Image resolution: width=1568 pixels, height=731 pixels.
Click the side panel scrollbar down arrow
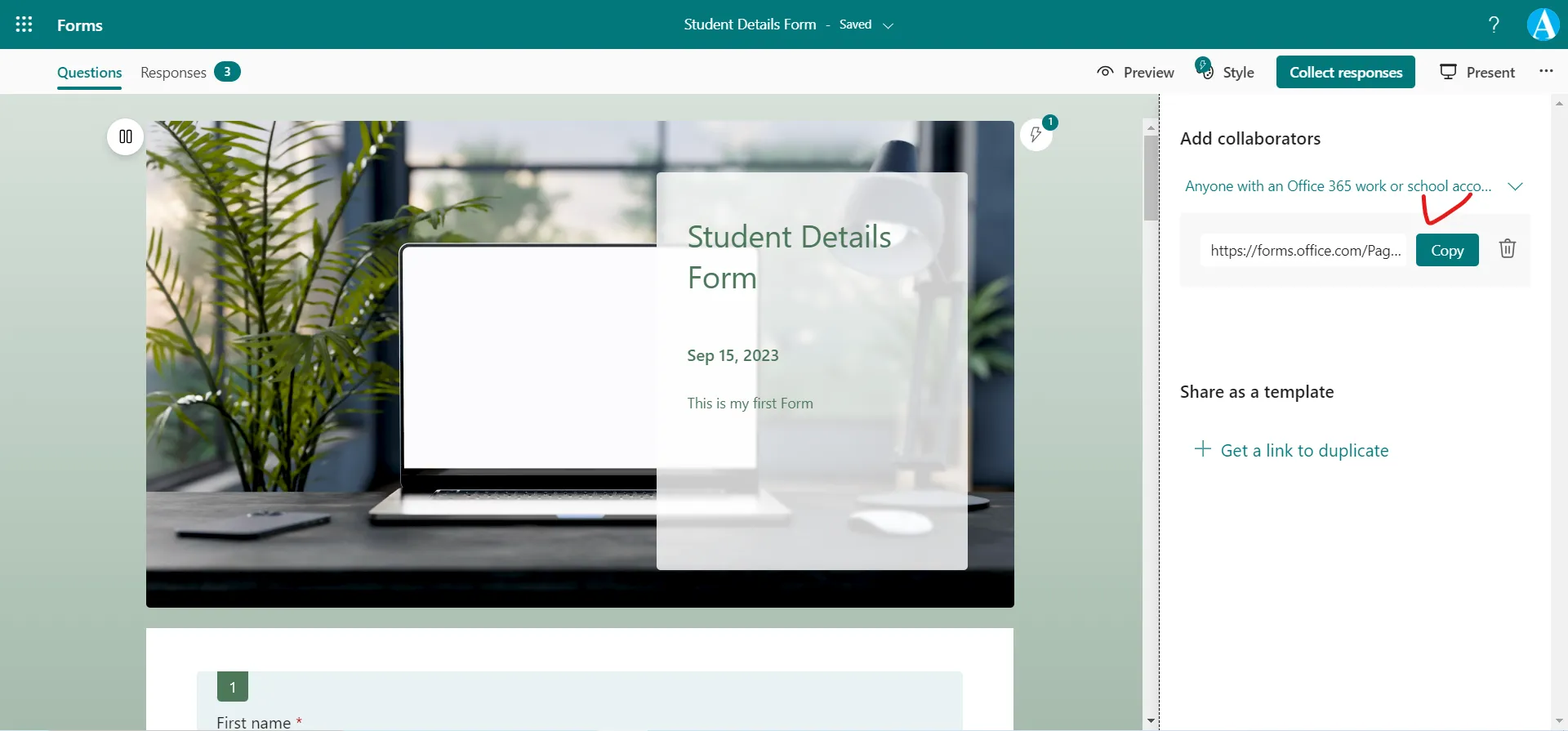(x=1559, y=720)
